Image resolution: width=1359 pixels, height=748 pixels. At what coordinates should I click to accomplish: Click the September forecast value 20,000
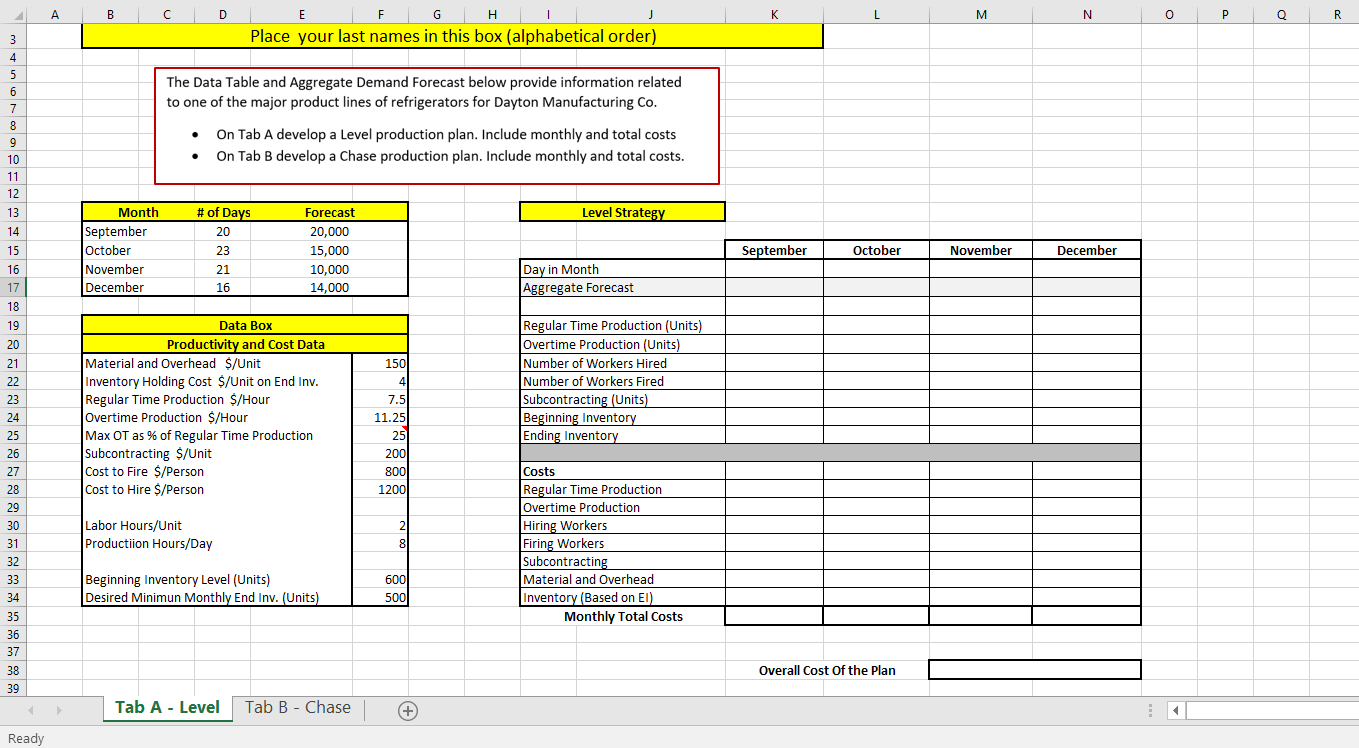coord(330,231)
